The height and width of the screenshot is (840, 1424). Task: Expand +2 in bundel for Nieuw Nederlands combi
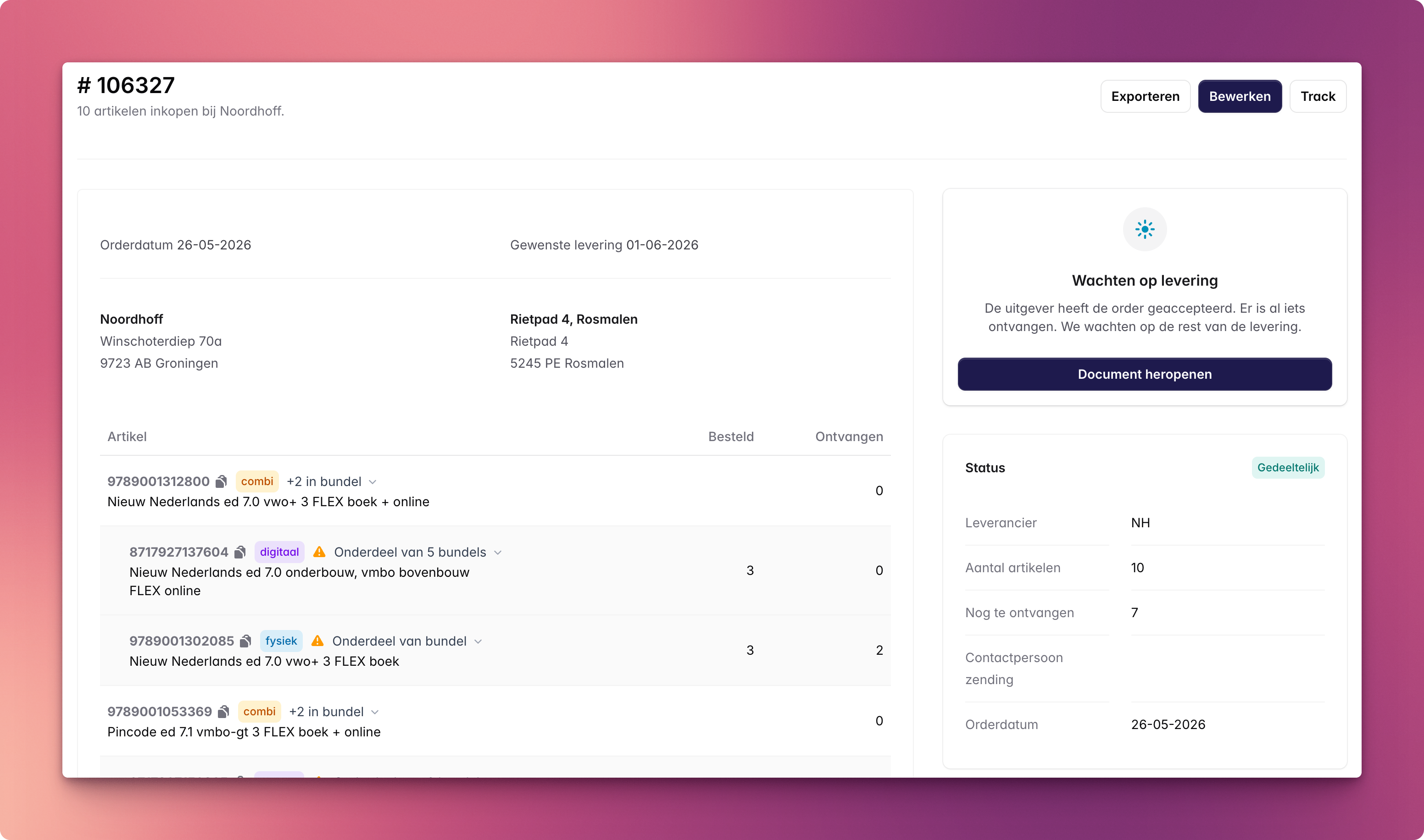[373, 482]
